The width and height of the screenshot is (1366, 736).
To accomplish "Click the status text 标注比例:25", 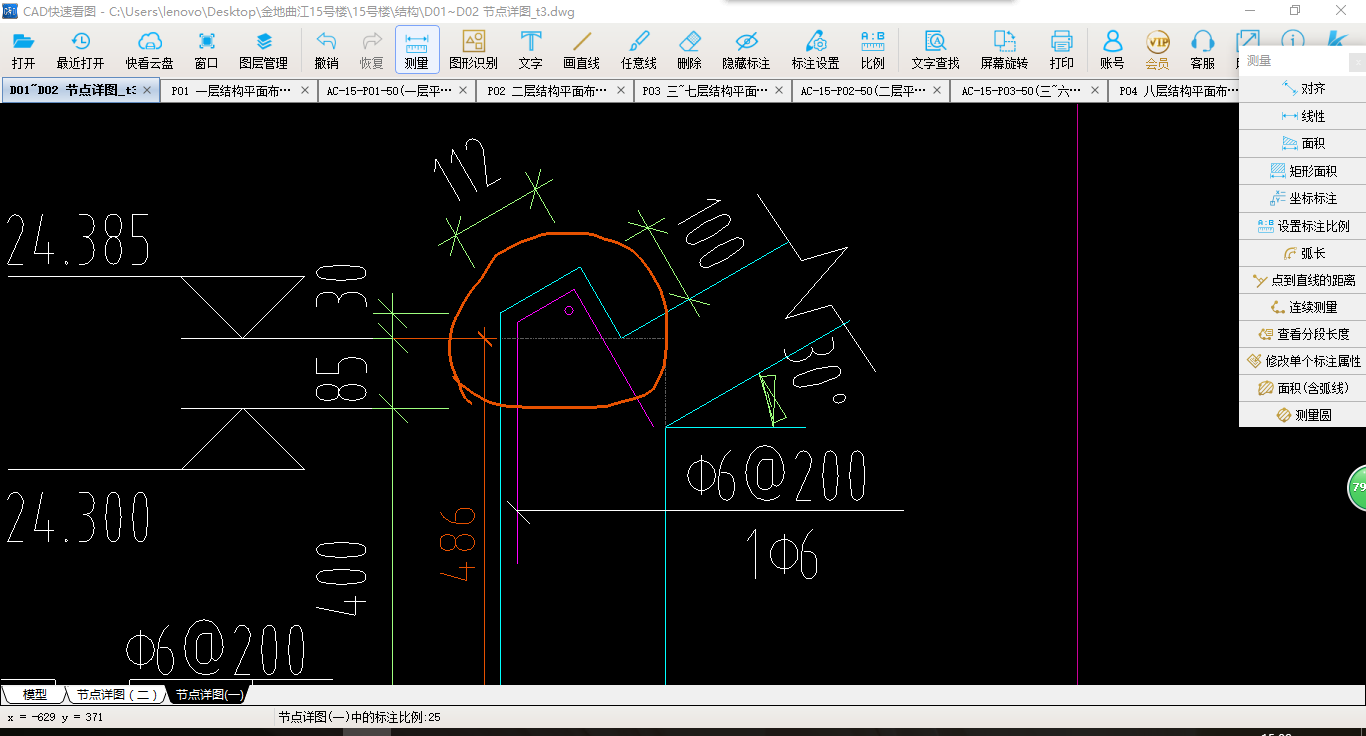I will pos(359,717).
